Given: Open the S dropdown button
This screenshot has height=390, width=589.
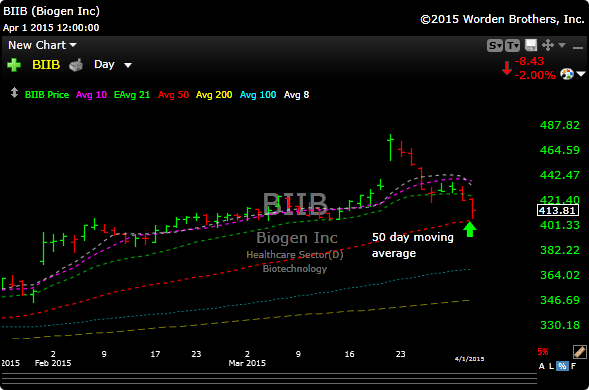Looking at the screenshot, I should [495, 45].
